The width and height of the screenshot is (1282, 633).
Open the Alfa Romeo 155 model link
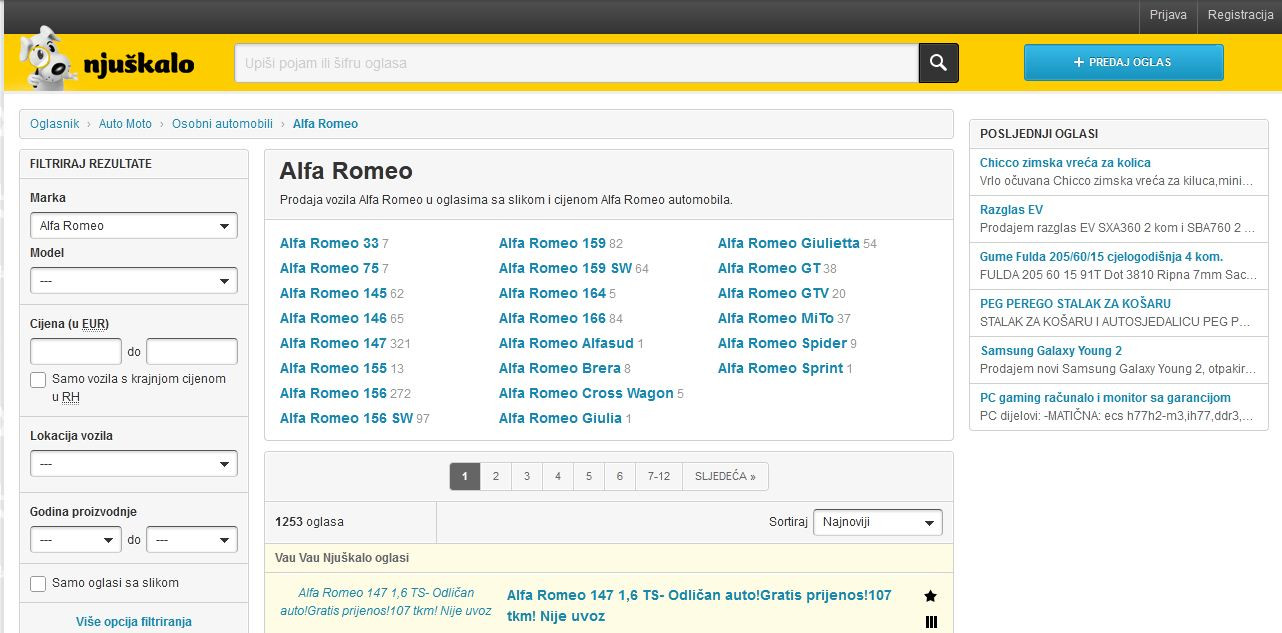333,368
